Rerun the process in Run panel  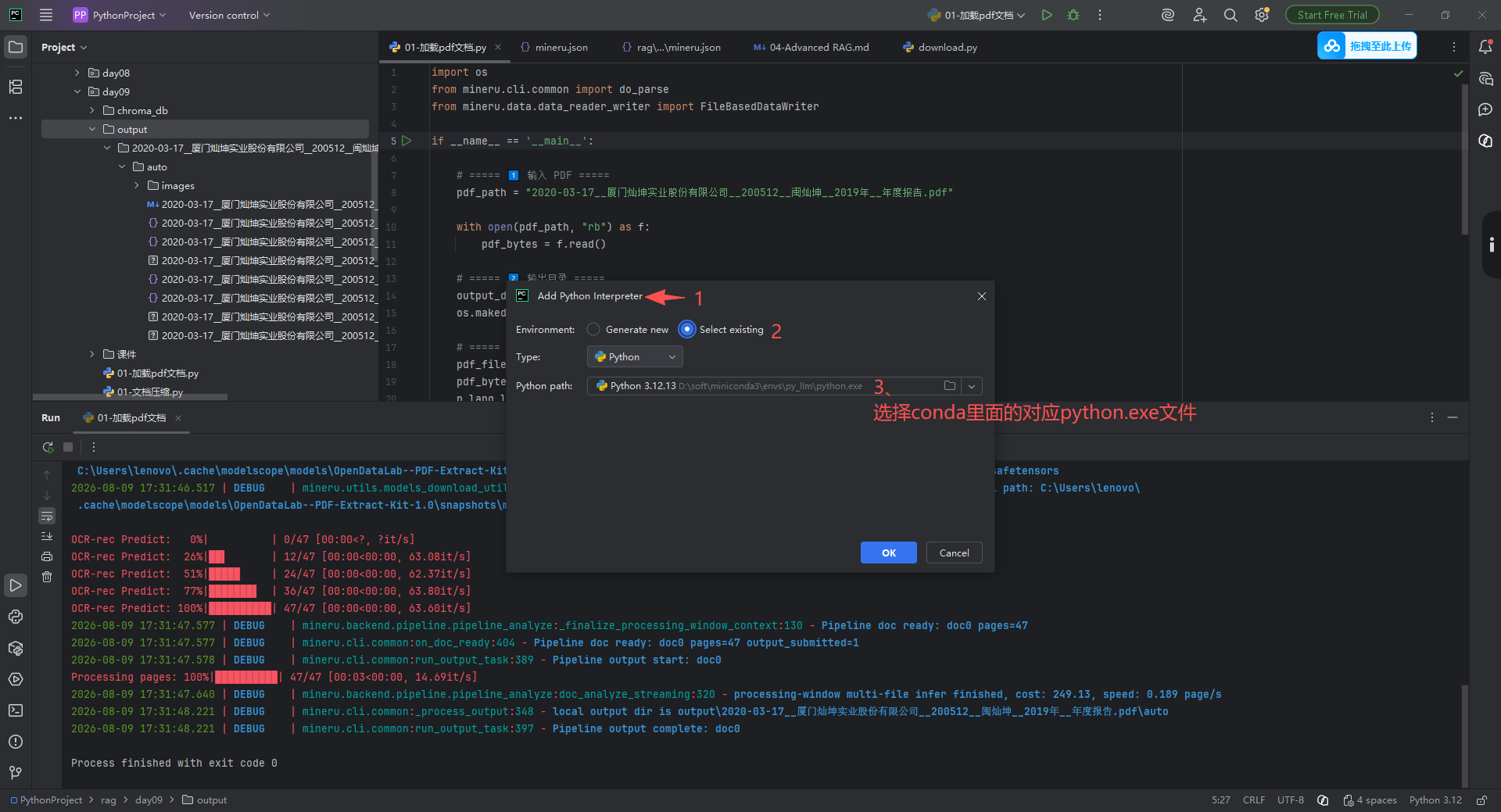tap(48, 447)
